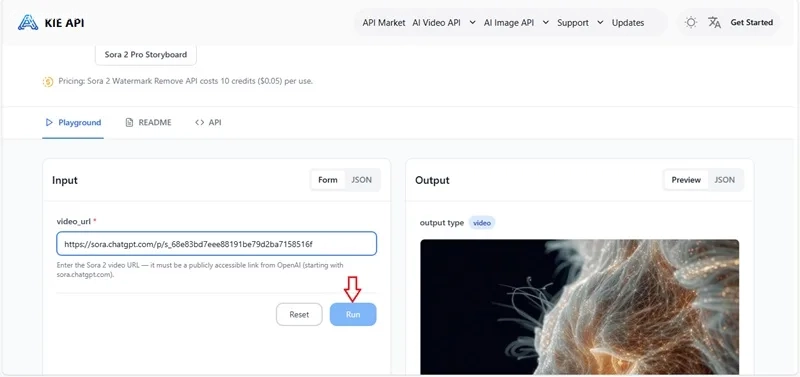Open the language translation icon

tap(714, 22)
